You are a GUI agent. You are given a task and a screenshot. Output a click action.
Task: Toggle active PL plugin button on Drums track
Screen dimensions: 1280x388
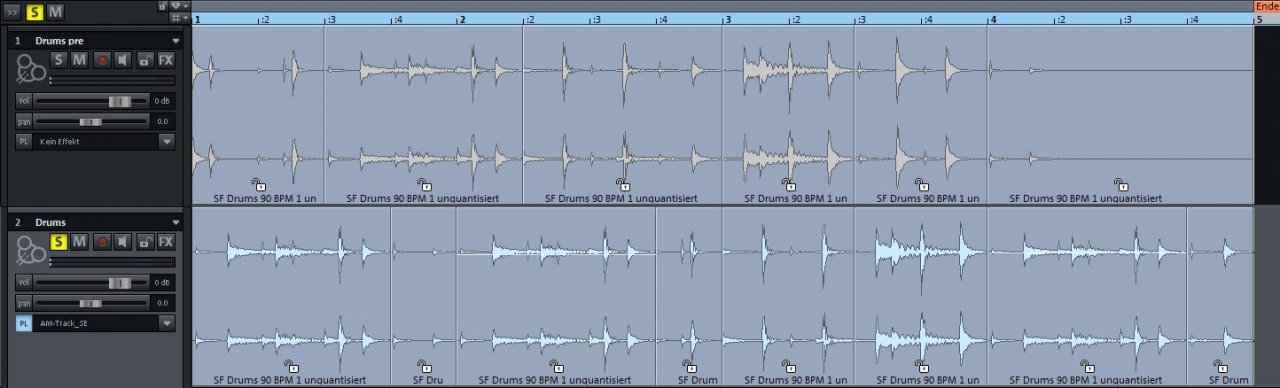[x=23, y=323]
